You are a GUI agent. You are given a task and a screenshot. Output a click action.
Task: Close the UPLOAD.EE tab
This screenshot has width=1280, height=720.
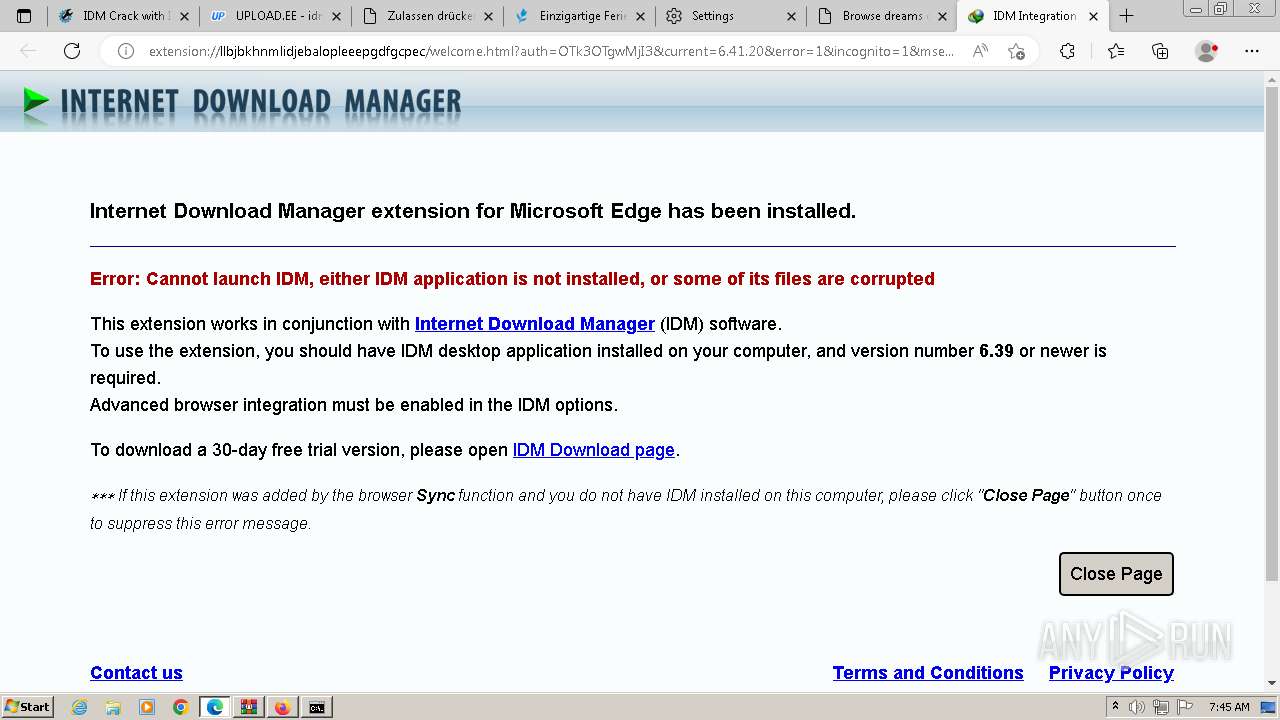coord(336,16)
